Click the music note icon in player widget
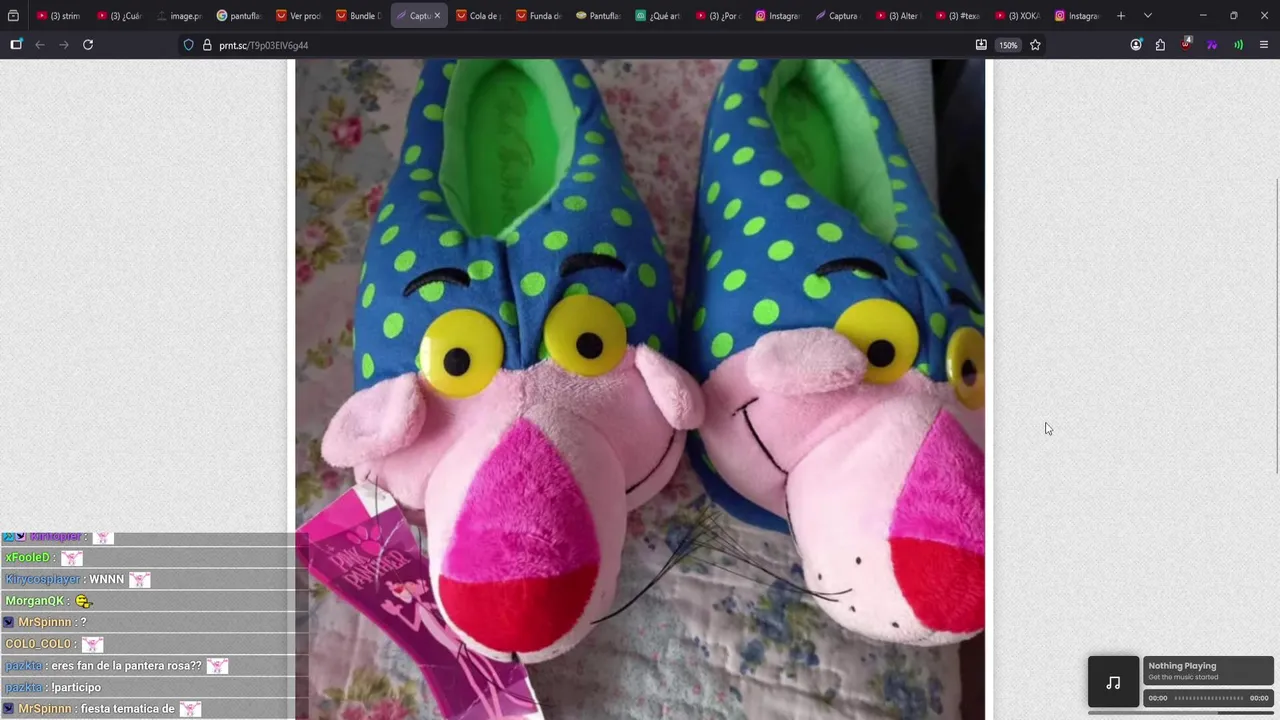 1113,682
